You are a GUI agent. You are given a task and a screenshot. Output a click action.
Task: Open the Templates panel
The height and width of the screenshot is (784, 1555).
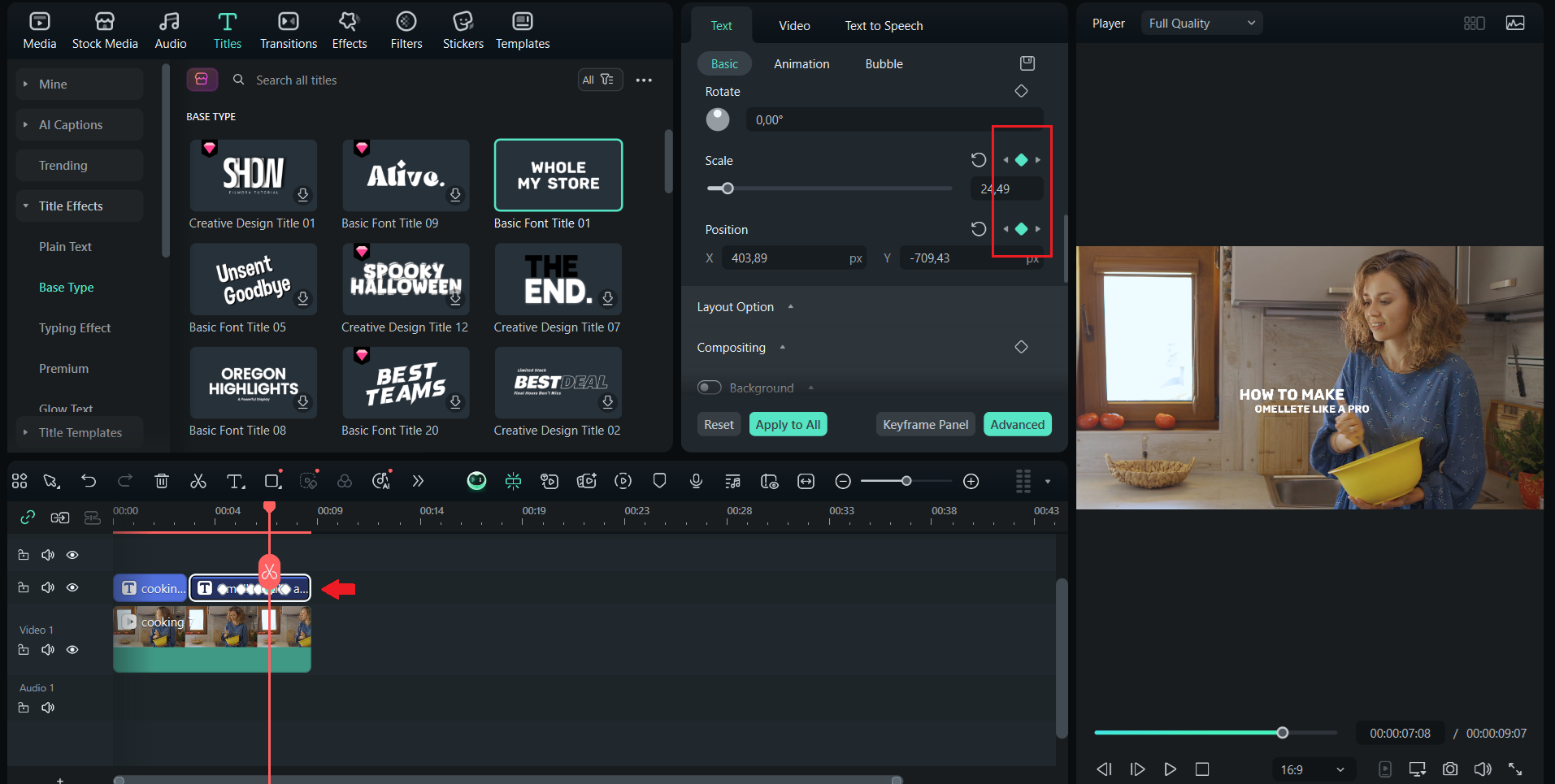(523, 30)
